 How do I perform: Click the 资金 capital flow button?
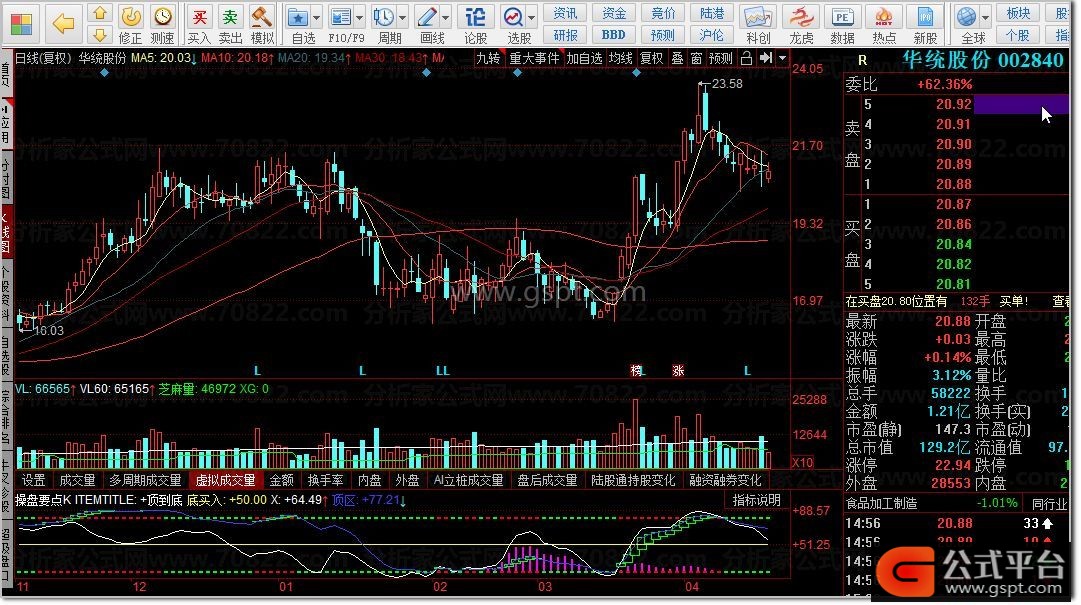click(614, 13)
